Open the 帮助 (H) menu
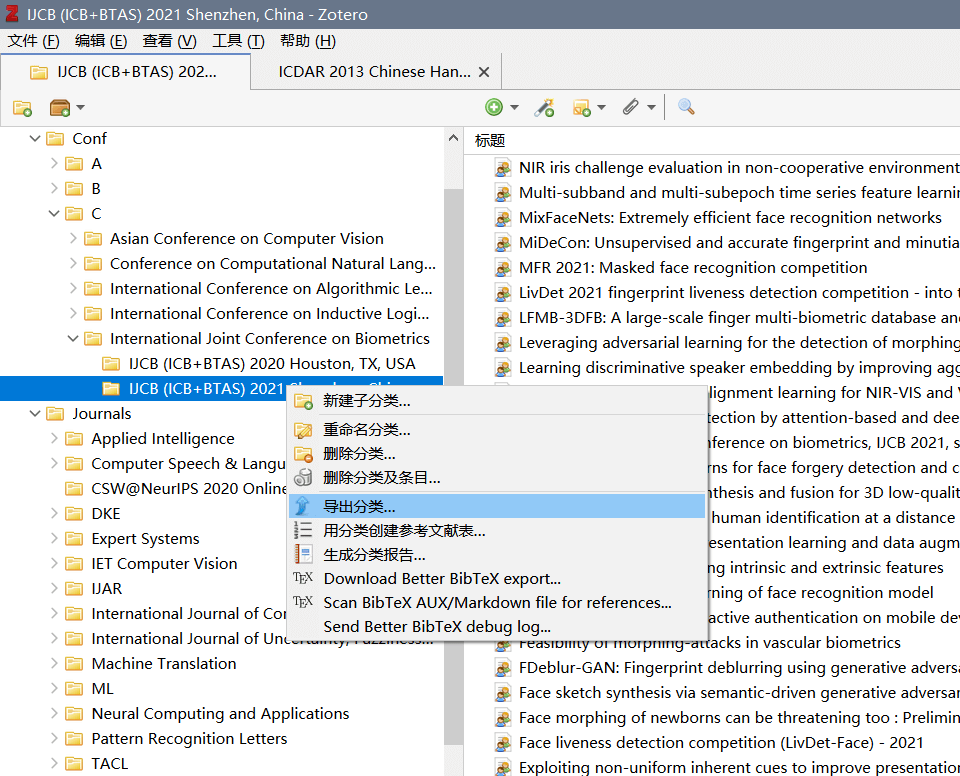This screenshot has width=960, height=776. click(308, 41)
